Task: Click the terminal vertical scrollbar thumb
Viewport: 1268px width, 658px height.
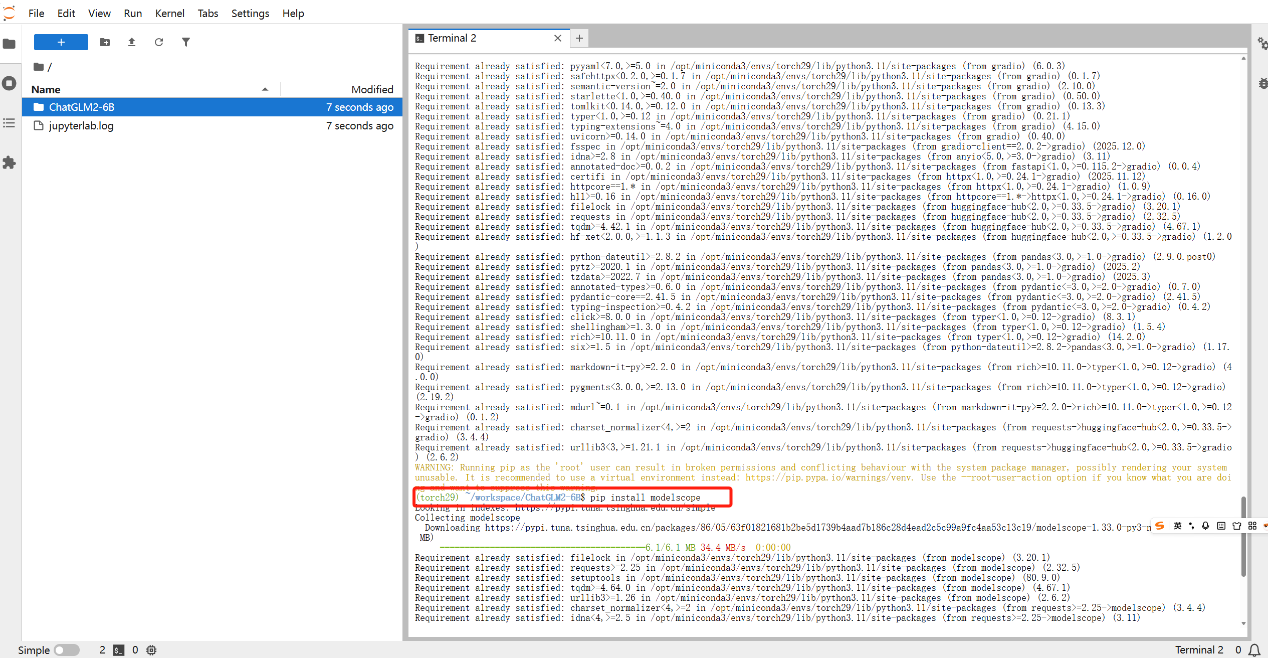Action: [x=1244, y=537]
